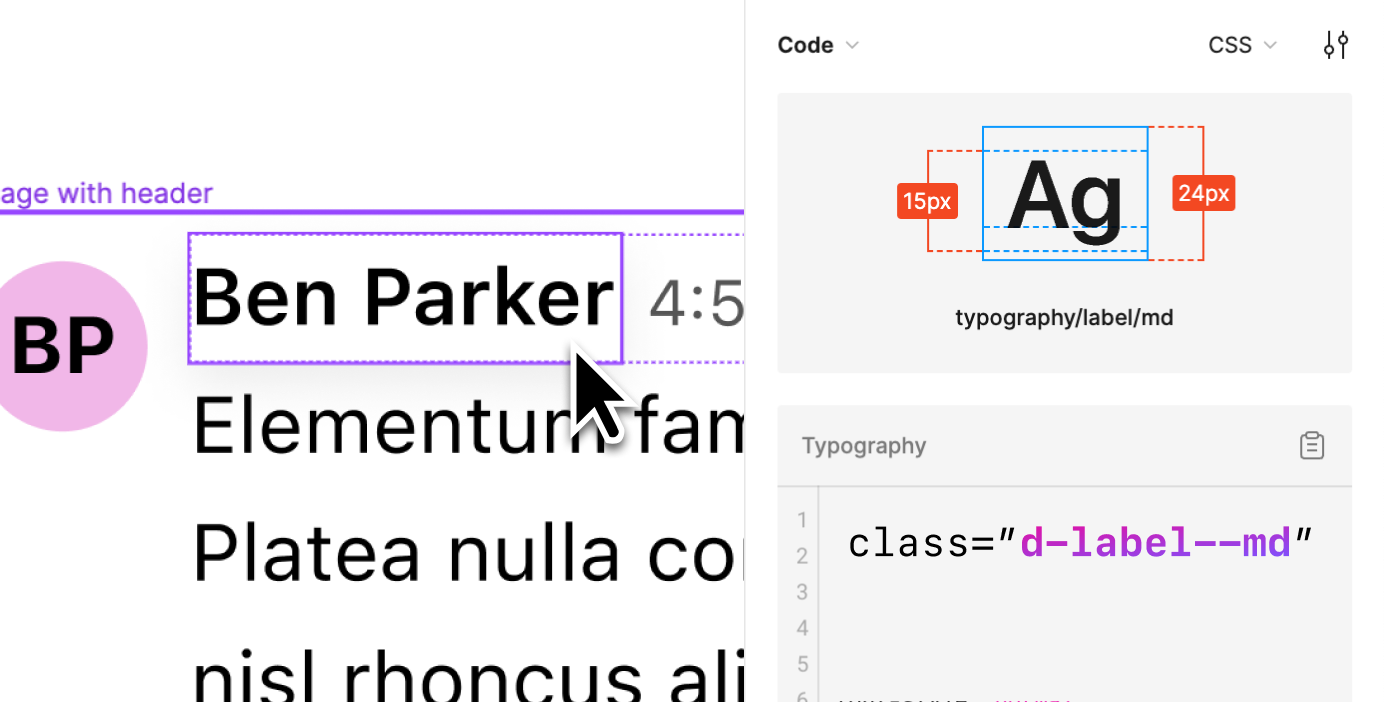Click the Typography section header
Screen dimensions: 1384x702
[x=864, y=446]
